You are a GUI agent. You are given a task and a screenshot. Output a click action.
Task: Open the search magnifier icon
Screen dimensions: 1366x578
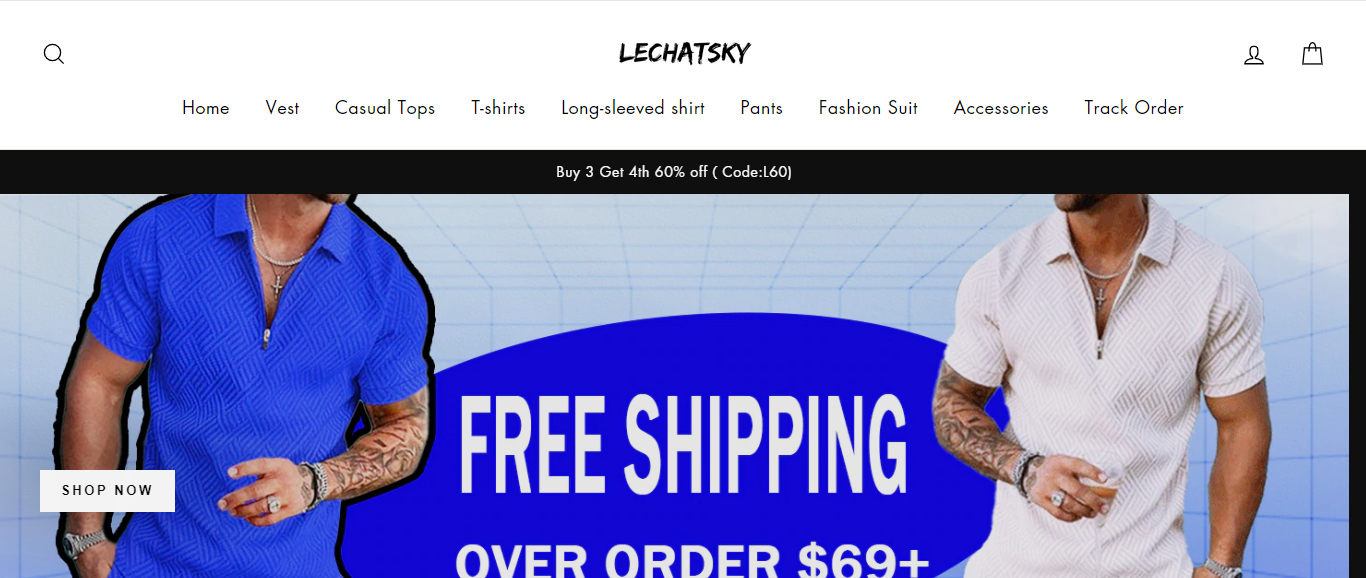pyautogui.click(x=54, y=54)
